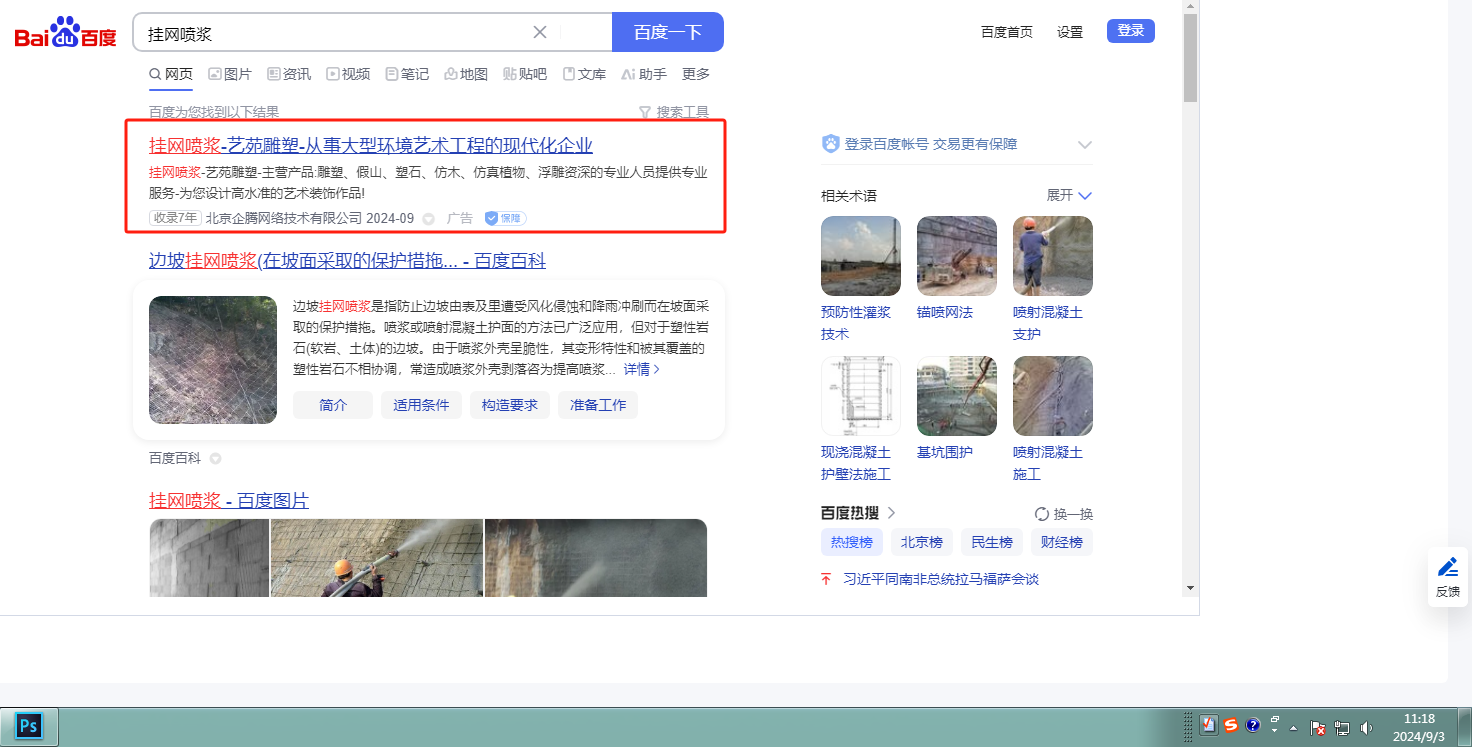Screen dimensions: 1472x747
Task: Open the 挂网喷浆 - 百度图片 result
Action: (x=229, y=500)
